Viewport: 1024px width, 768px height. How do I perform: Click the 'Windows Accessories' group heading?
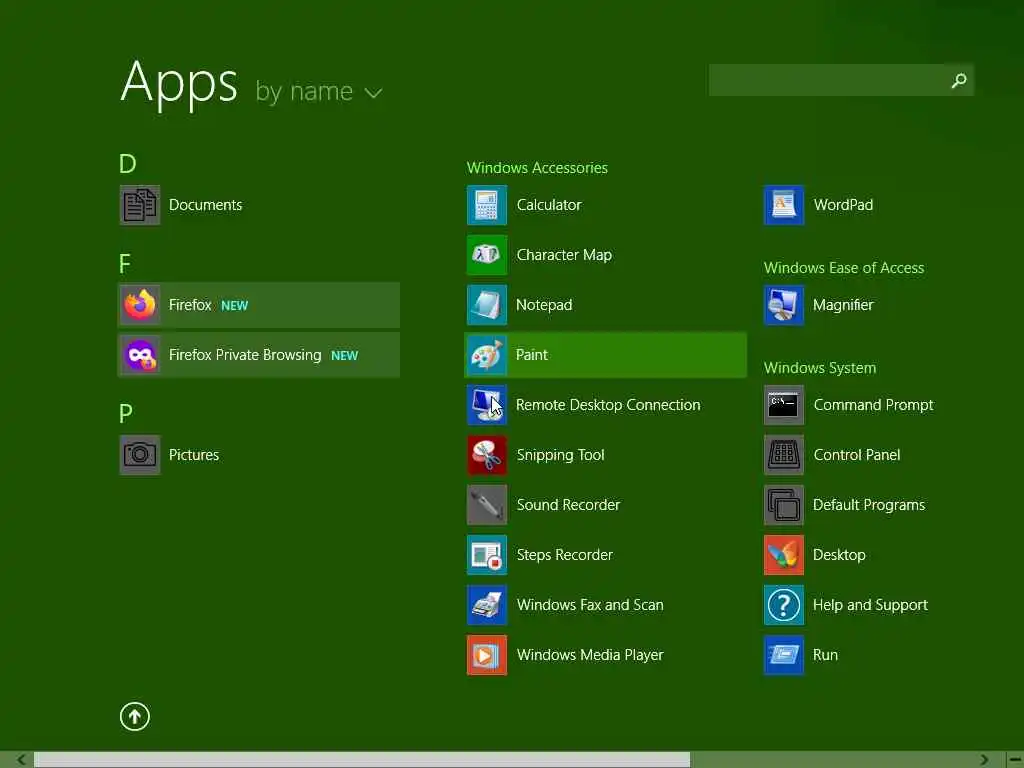point(537,168)
